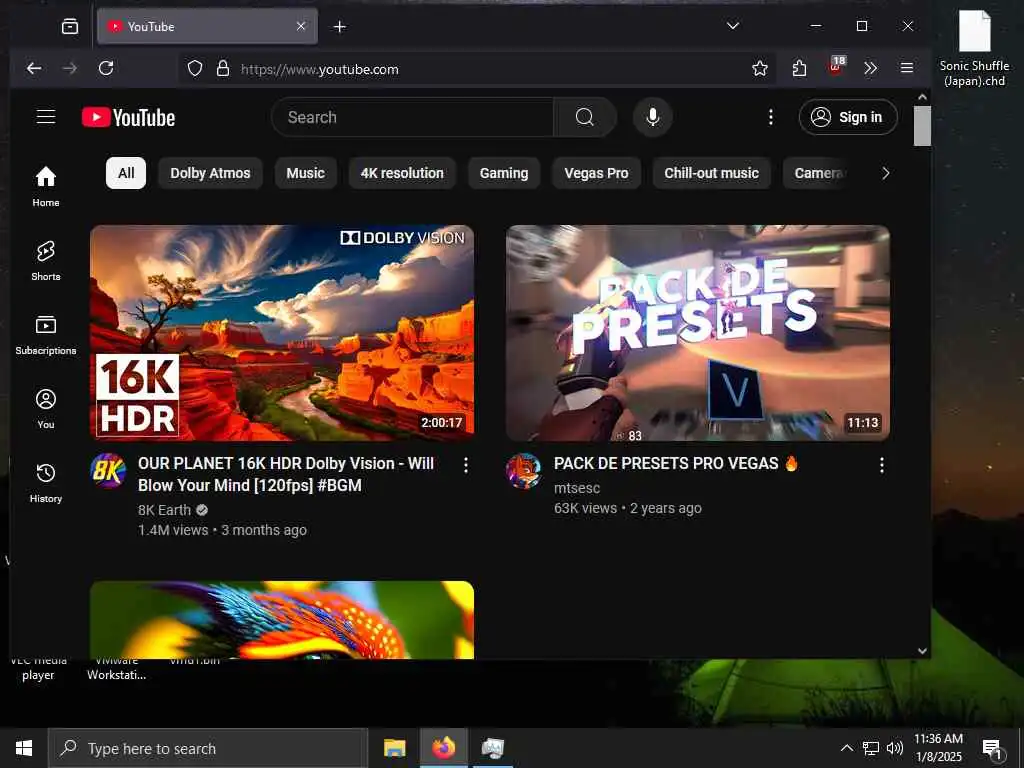Open options for PACK DE PRESETS video
This screenshot has height=768, width=1024.
click(x=882, y=465)
